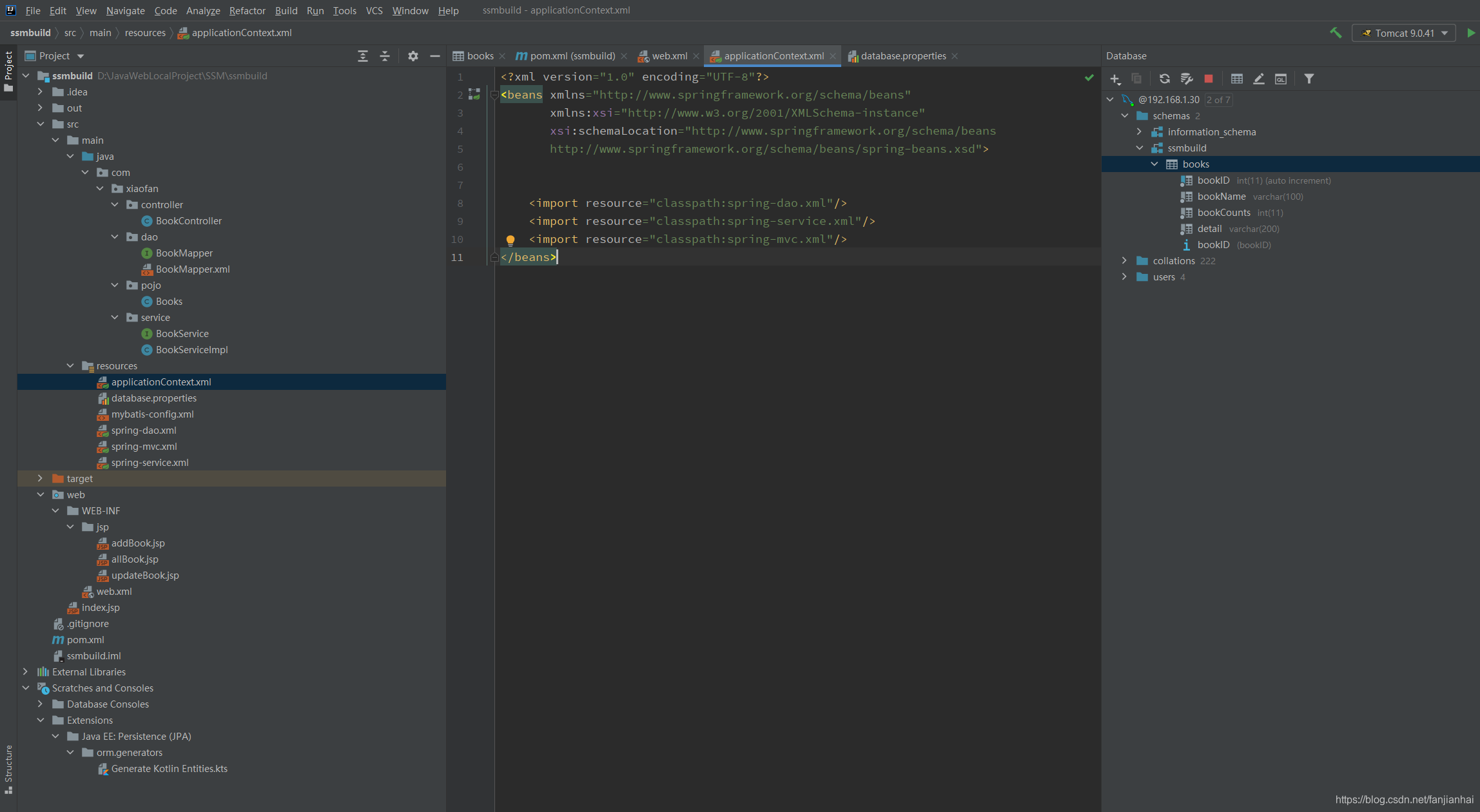Open spring-dao.xml in the project tree
The width and height of the screenshot is (1480, 812).
(144, 430)
